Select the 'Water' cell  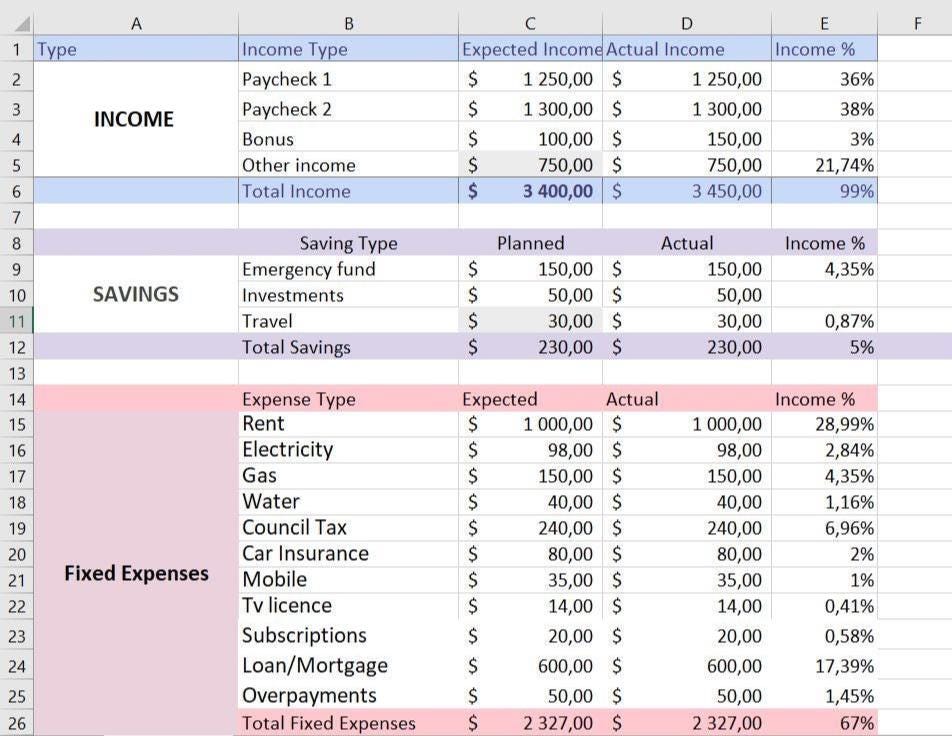coord(348,502)
